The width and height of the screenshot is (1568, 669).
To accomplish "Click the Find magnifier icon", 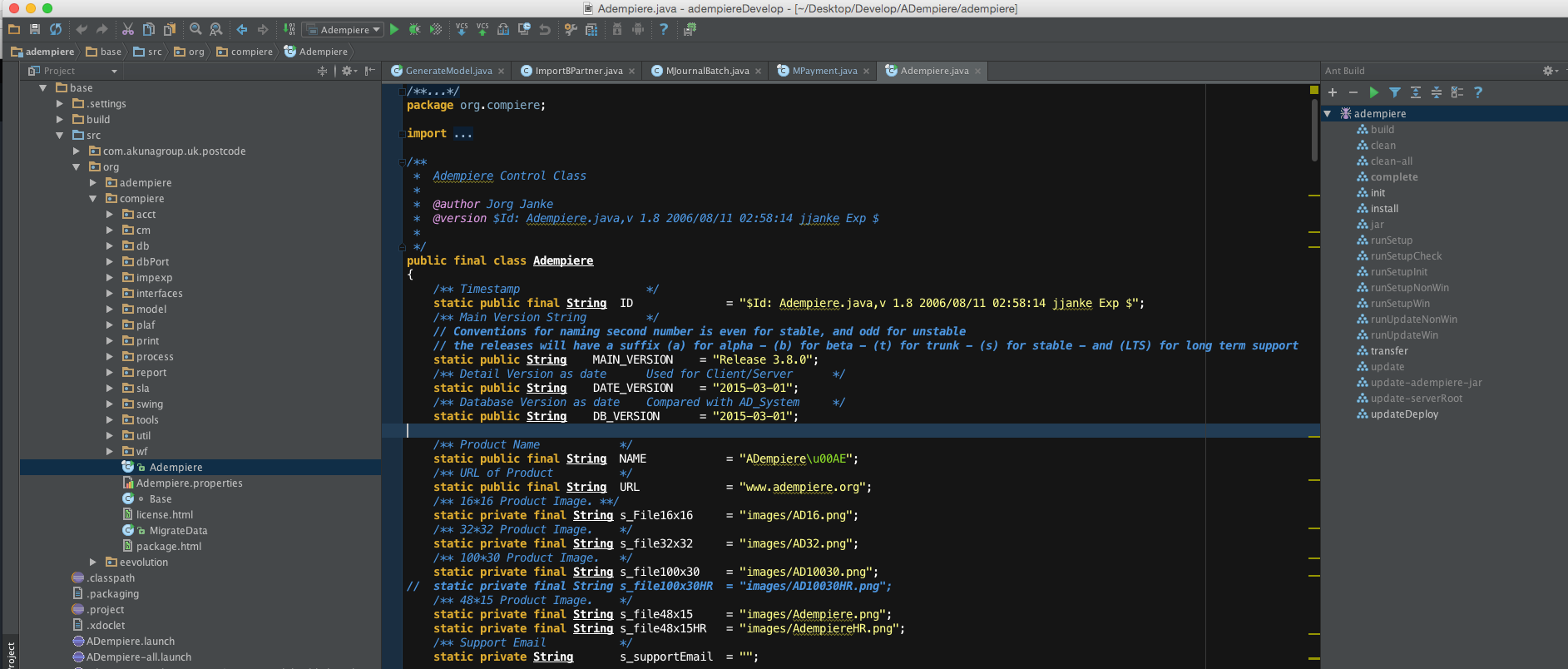I will pyautogui.click(x=195, y=29).
